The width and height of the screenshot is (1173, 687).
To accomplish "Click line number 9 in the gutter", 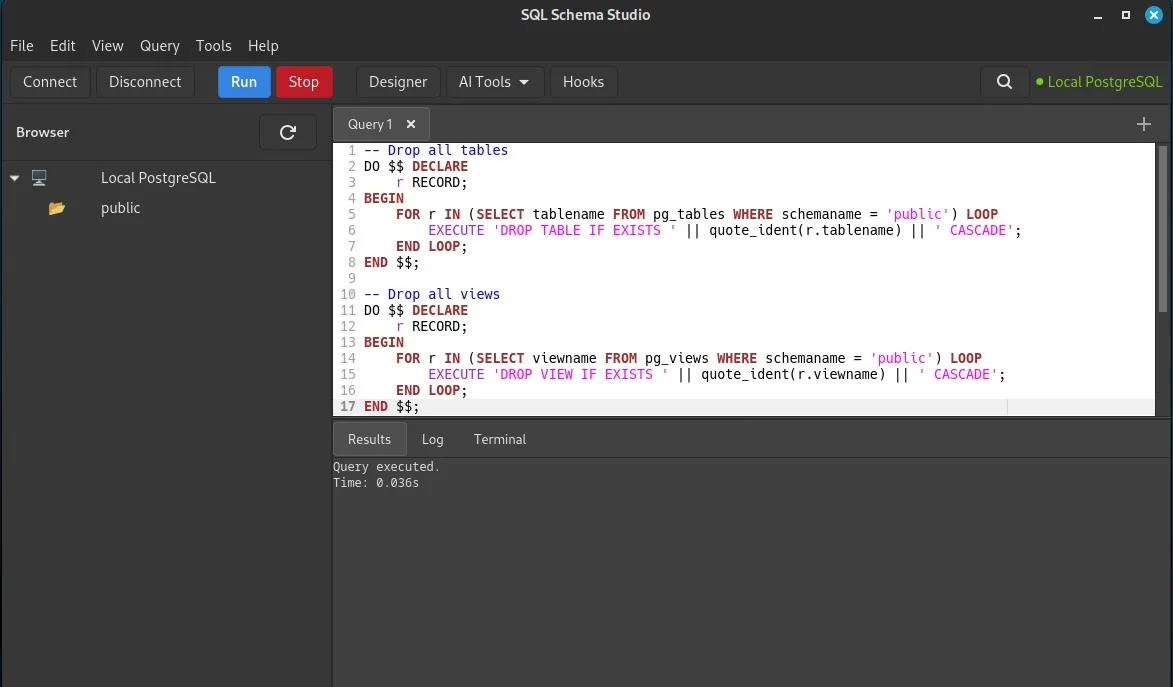I will pos(351,278).
